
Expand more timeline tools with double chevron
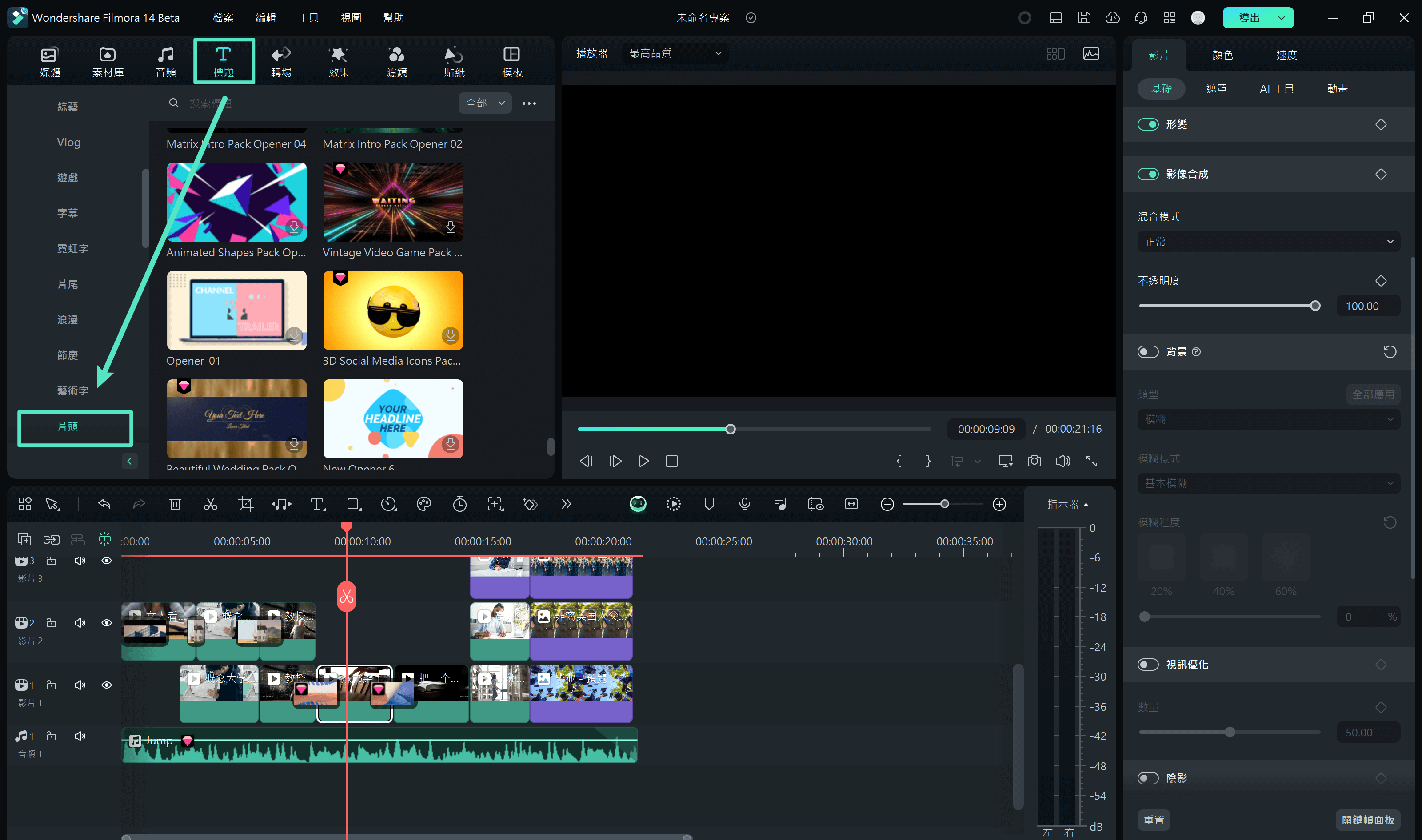[x=566, y=504]
